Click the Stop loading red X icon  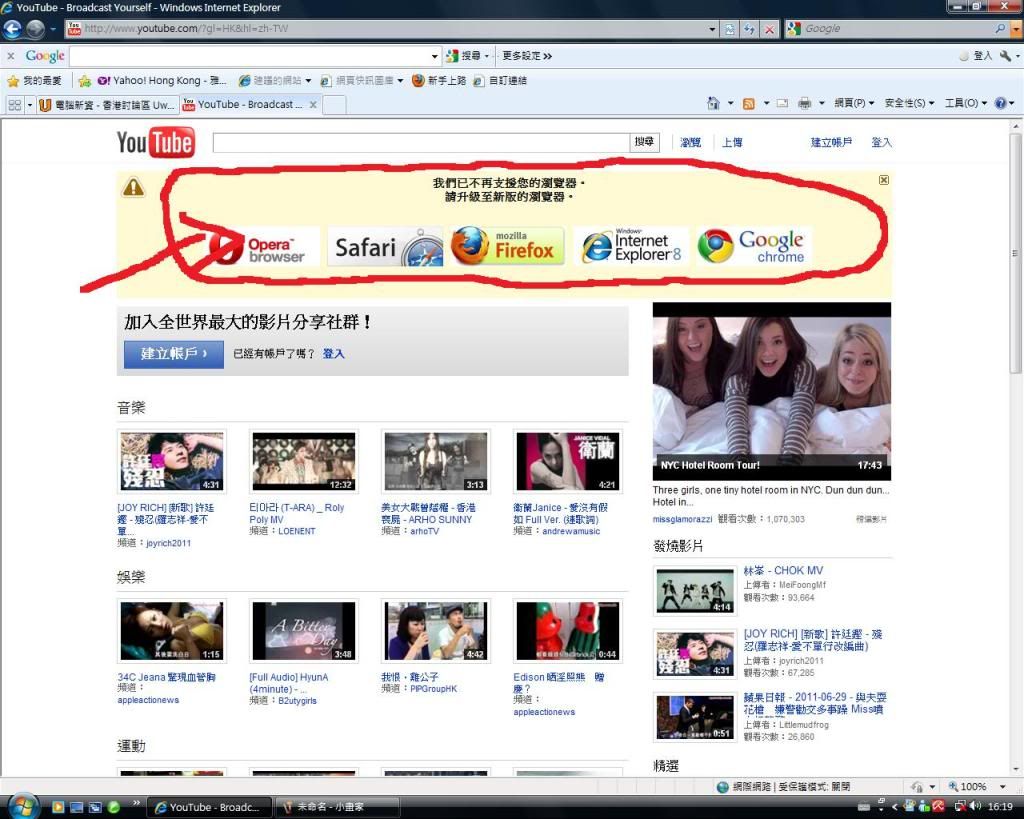tap(770, 29)
